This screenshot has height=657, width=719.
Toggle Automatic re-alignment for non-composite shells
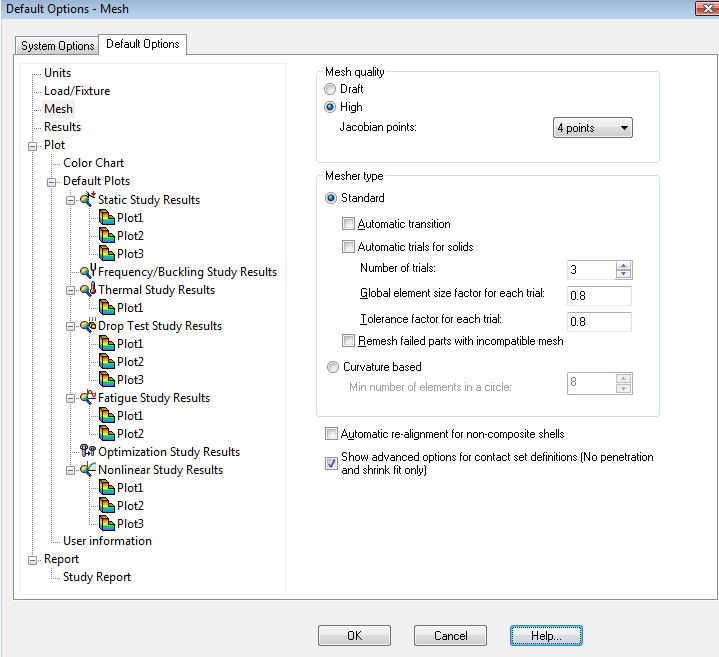331,434
